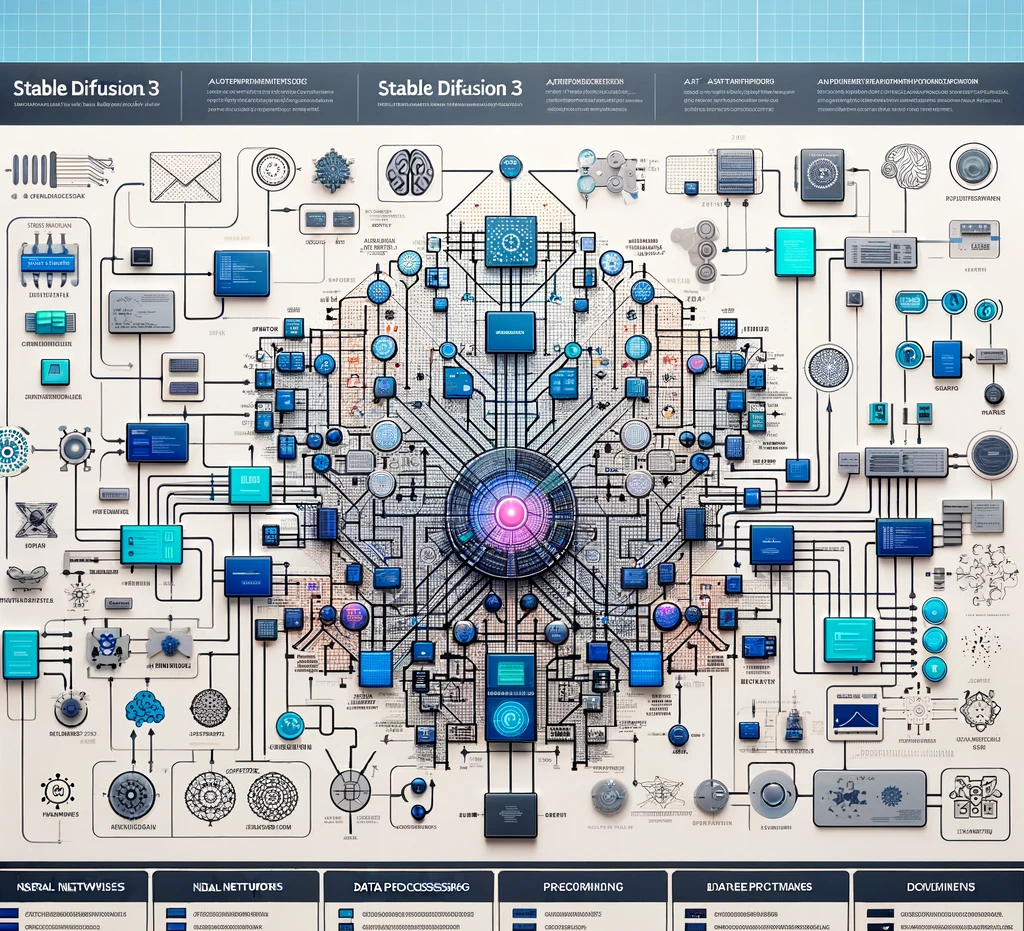Select the DOVMINENS tab
This screenshot has width=1024, height=931.
point(940,887)
